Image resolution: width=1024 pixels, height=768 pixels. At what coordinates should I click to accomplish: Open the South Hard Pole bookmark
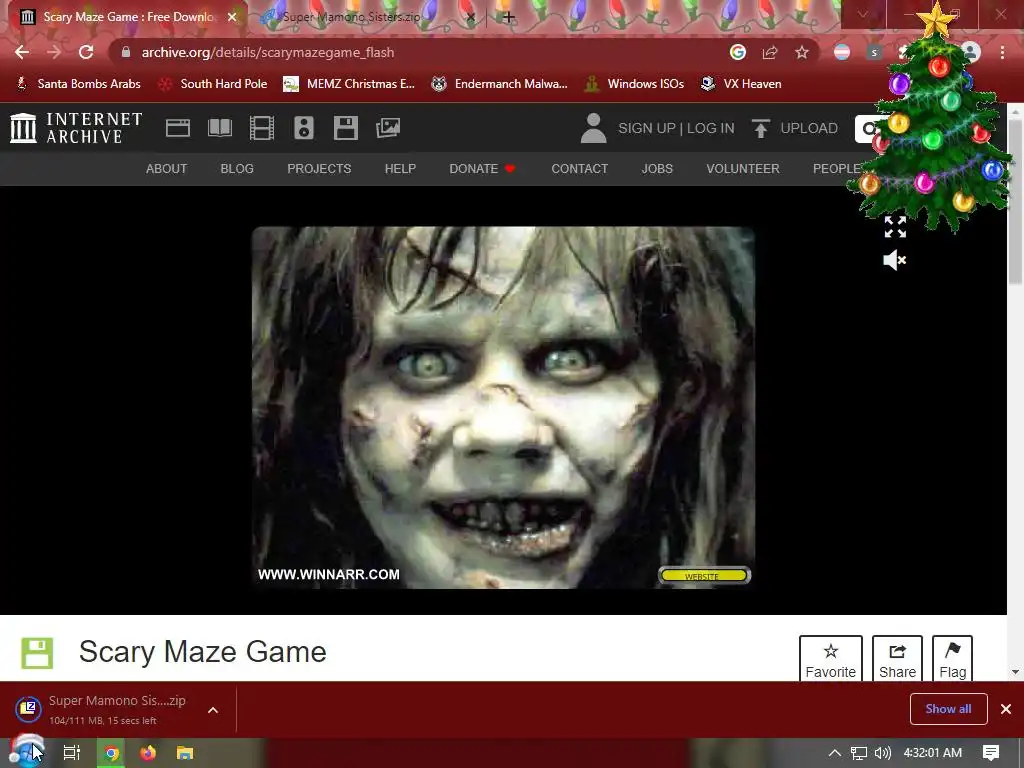214,84
